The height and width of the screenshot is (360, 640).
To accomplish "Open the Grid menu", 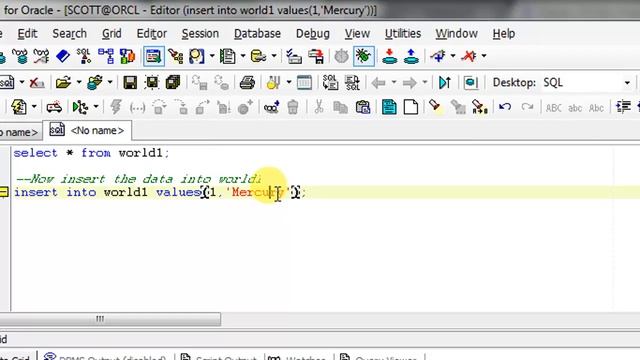I will pyautogui.click(x=111, y=33).
